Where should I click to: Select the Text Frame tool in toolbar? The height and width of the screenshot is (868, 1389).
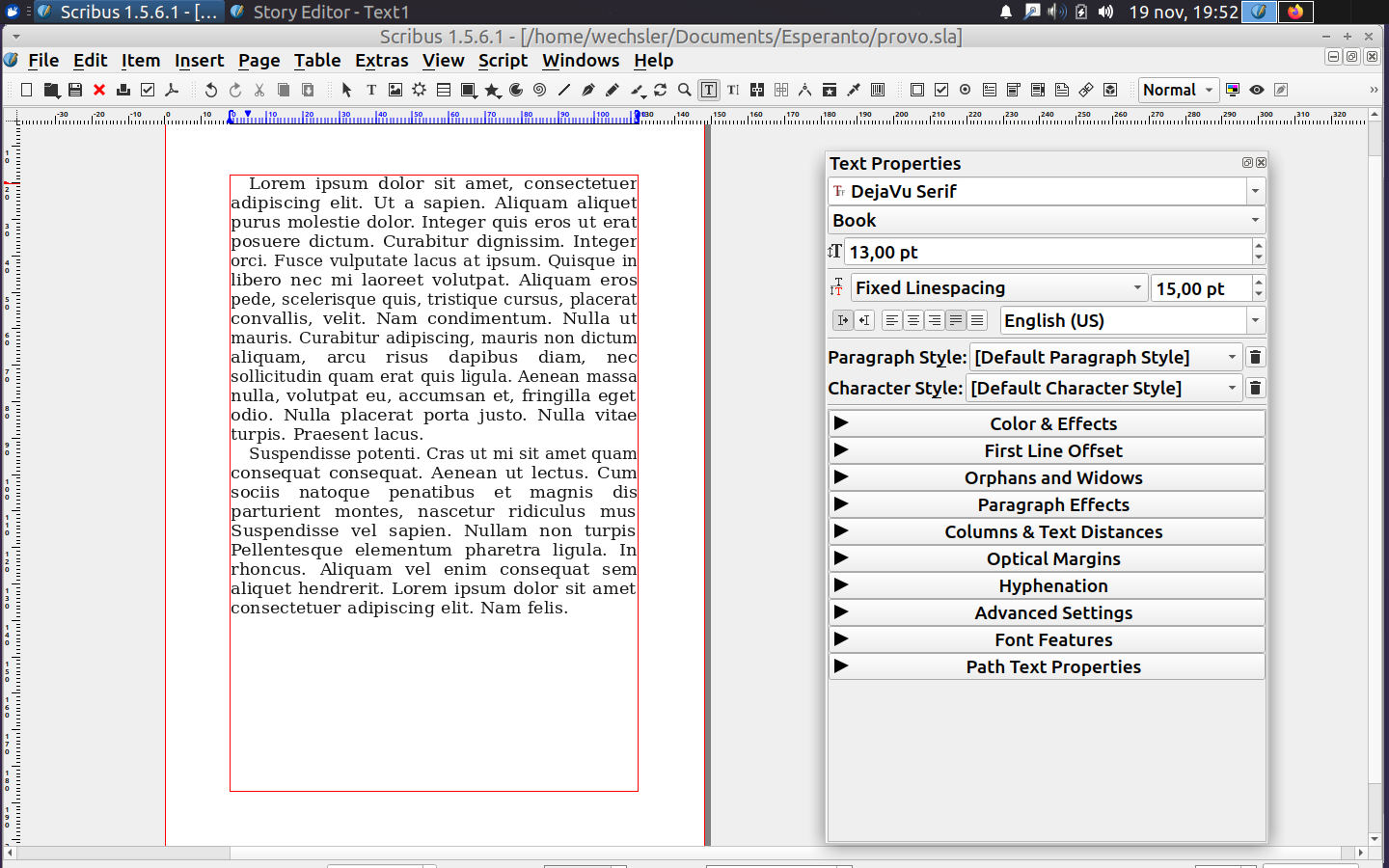point(371,90)
